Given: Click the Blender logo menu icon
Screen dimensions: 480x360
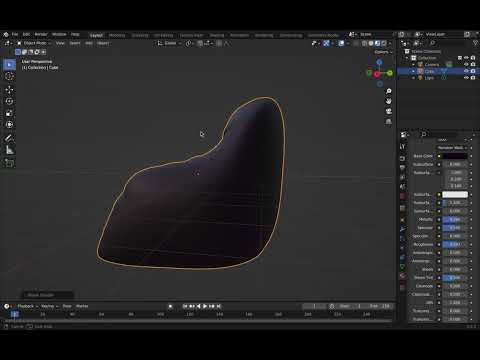Looking at the screenshot, I should (6, 34).
